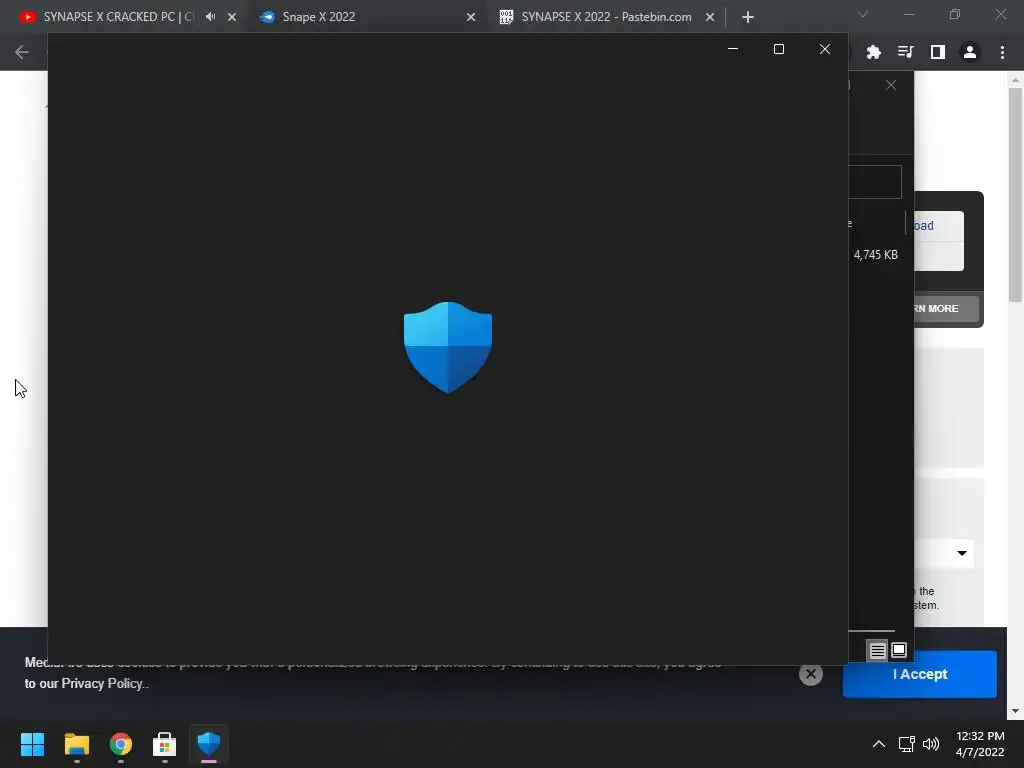Screen dimensions: 1024x768
Task: Open the Privacy Policy link
Action: coord(102,683)
